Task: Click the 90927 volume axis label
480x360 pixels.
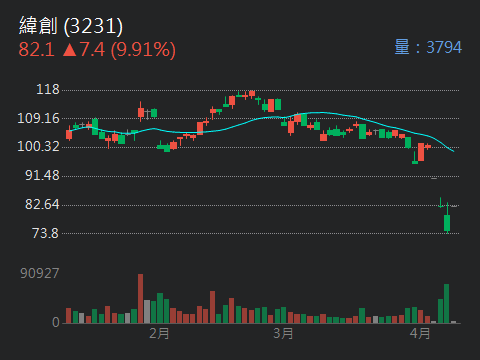Action: (40, 273)
